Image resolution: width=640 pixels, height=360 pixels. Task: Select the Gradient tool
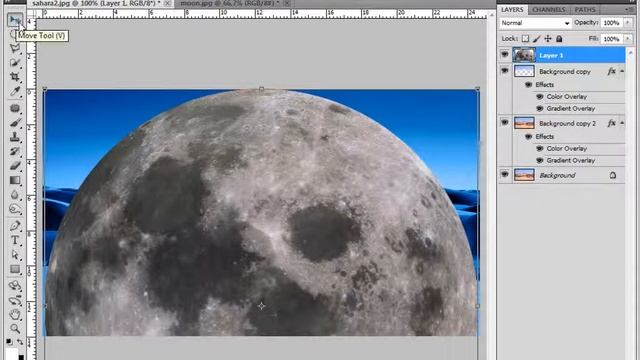[x=15, y=180]
